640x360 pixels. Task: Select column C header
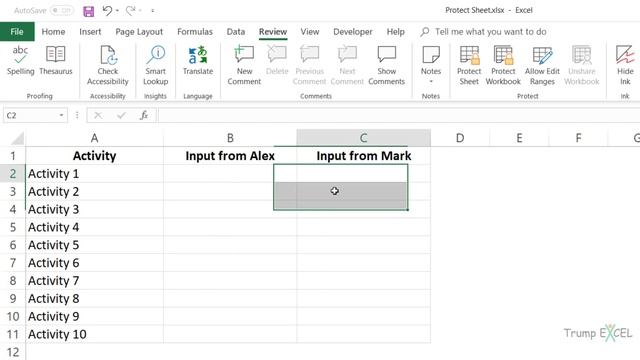point(363,138)
